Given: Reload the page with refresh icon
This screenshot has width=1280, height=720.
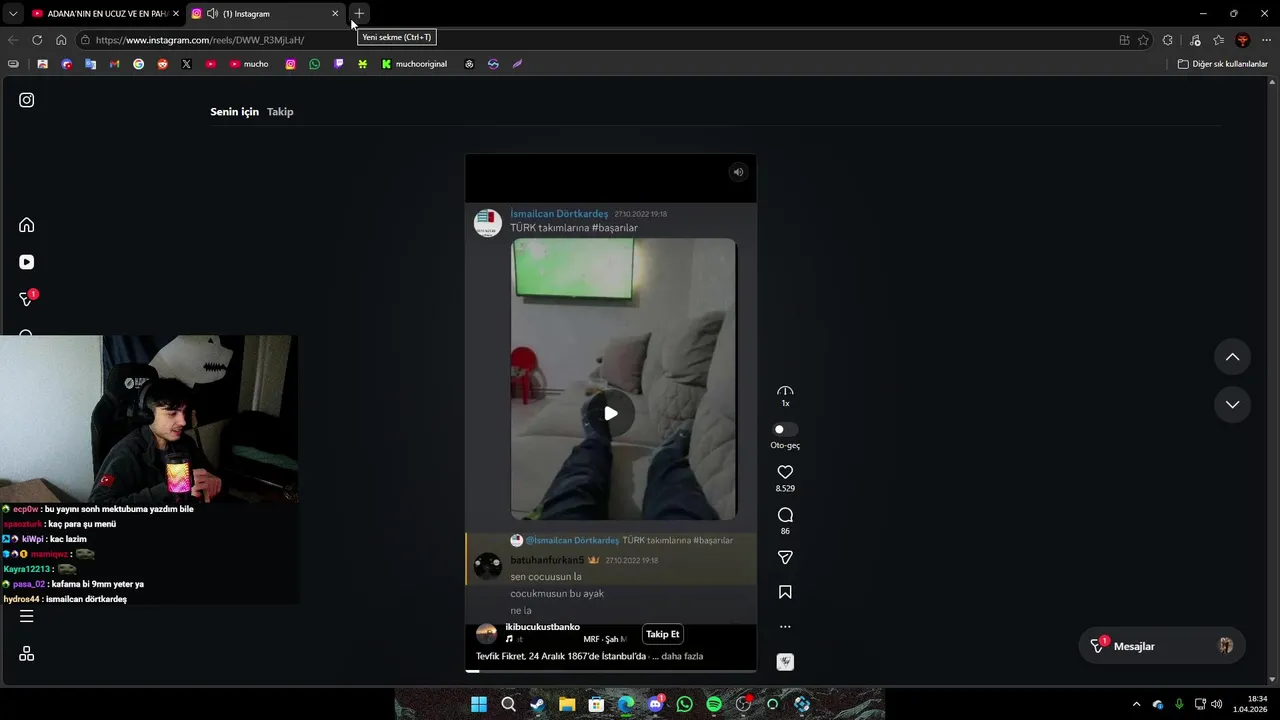Looking at the screenshot, I should click(x=37, y=40).
